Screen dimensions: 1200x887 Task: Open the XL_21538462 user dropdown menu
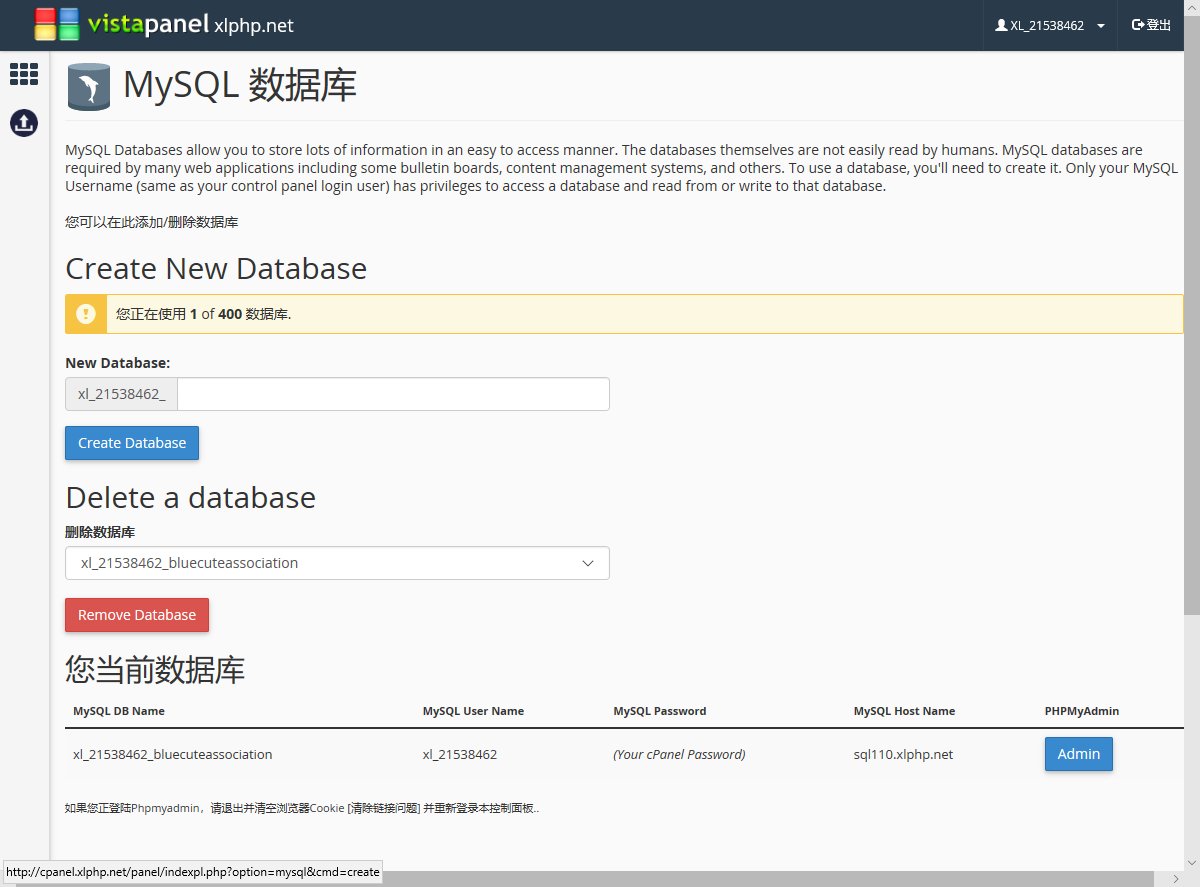(x=1050, y=25)
